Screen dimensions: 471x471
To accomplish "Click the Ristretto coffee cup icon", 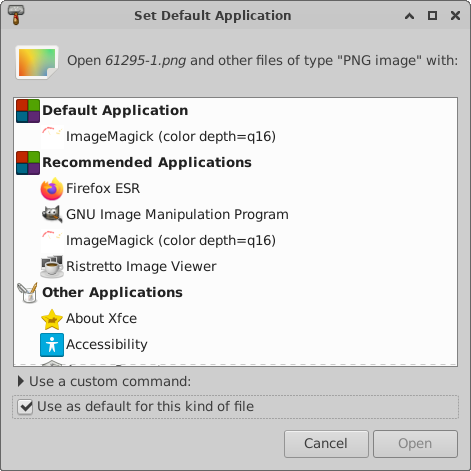I will [52, 267].
